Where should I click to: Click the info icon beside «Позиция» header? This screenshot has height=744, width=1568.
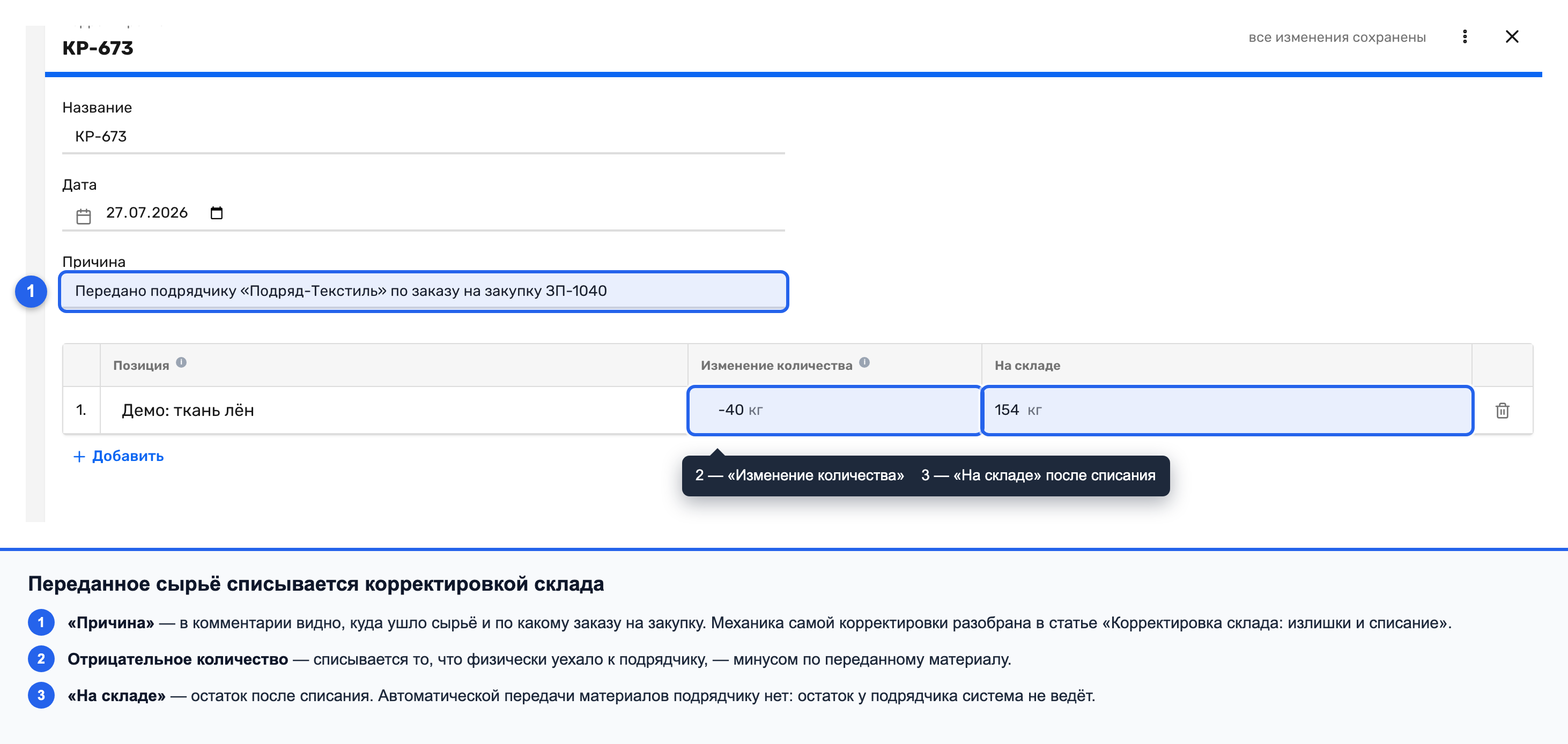pyautogui.click(x=181, y=362)
